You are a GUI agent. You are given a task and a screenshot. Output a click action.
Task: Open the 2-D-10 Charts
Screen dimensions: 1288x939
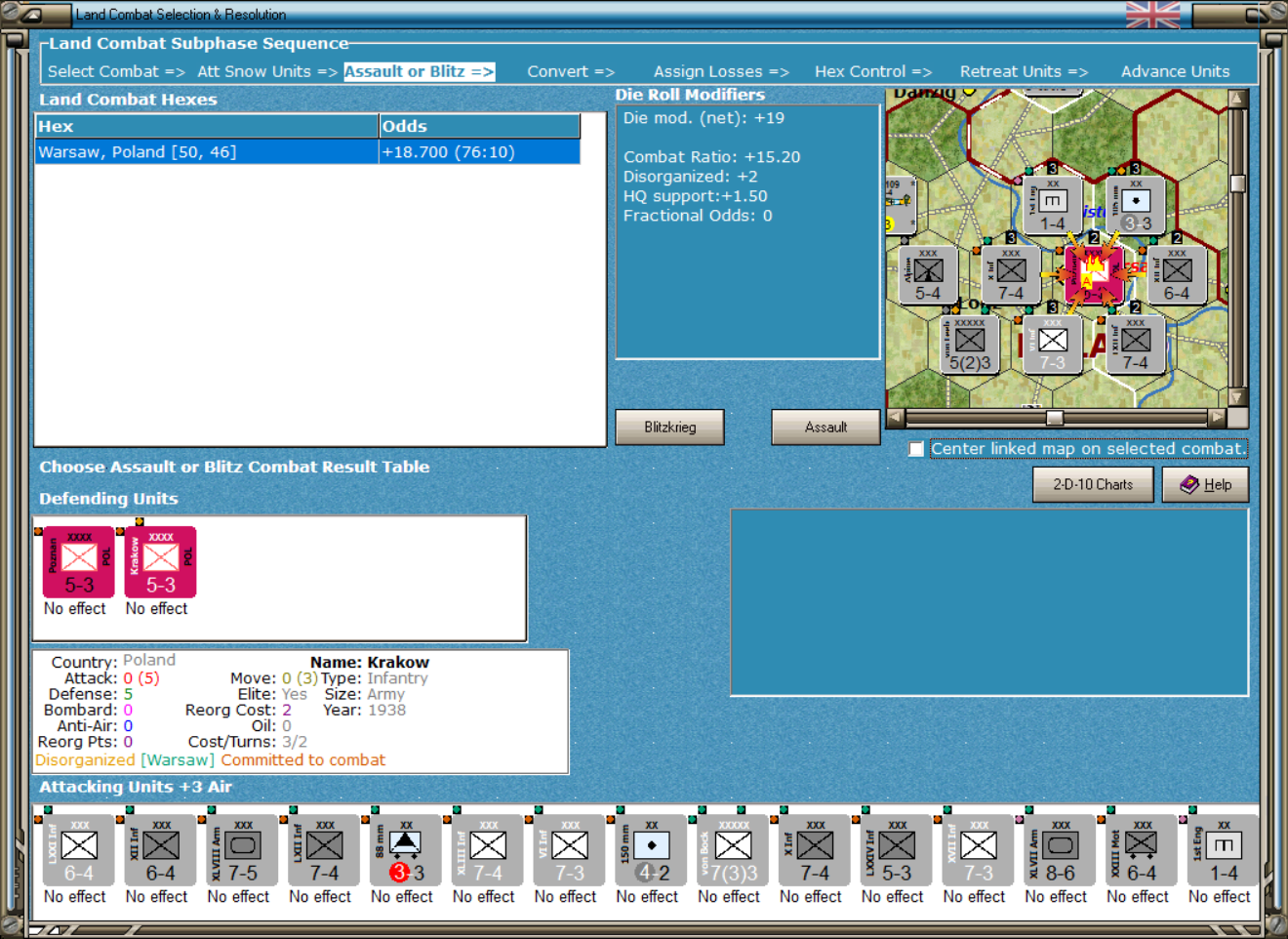point(1093,484)
